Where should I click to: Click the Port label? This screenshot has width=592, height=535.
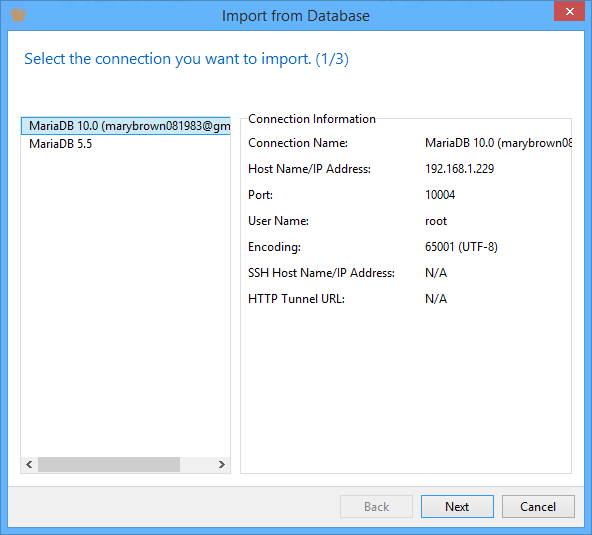coord(260,195)
